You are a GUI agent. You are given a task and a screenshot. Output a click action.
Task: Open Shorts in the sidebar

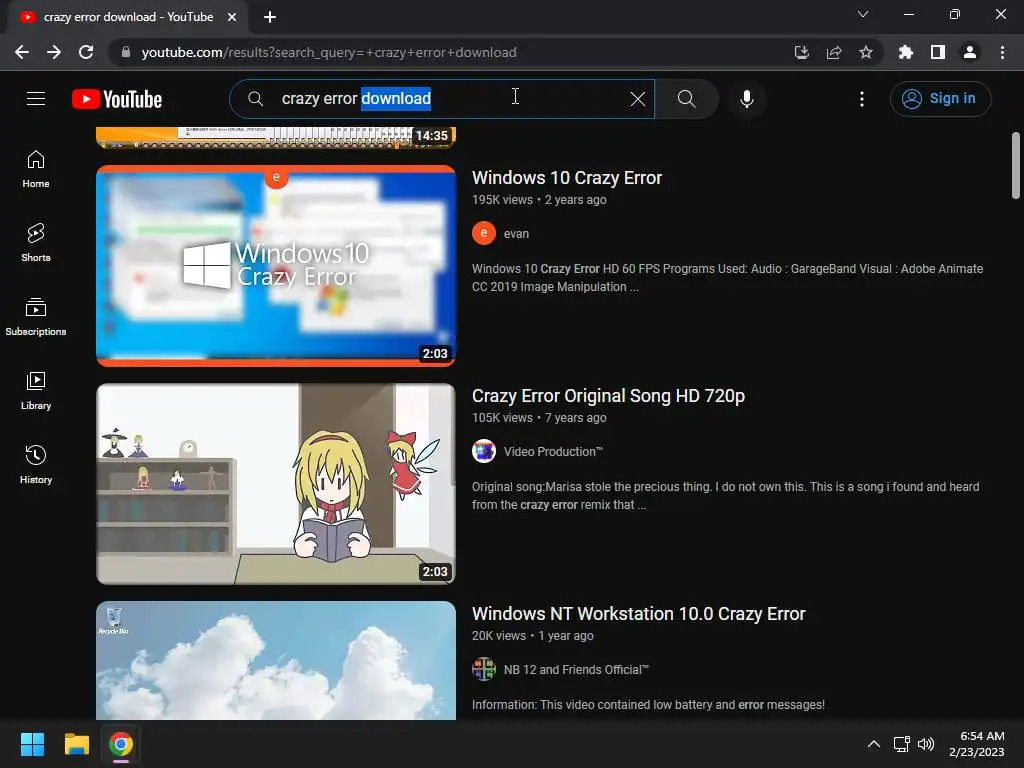[x=36, y=243]
